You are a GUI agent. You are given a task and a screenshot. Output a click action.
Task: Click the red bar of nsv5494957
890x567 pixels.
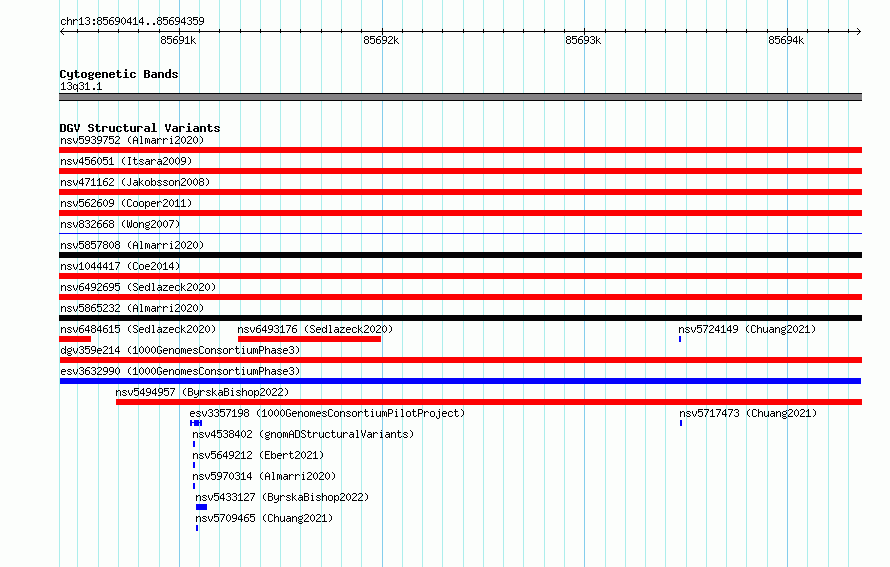(x=489, y=402)
